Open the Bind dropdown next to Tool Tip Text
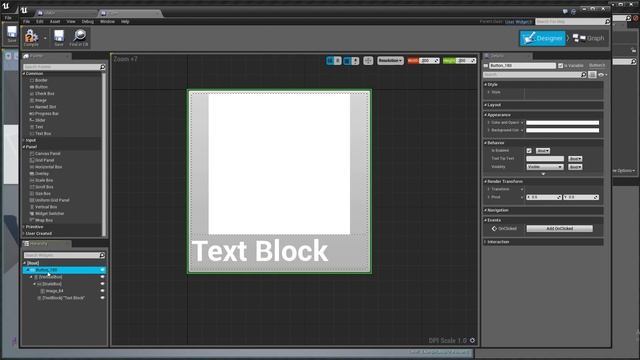This screenshot has width=640, height=360. click(x=575, y=159)
